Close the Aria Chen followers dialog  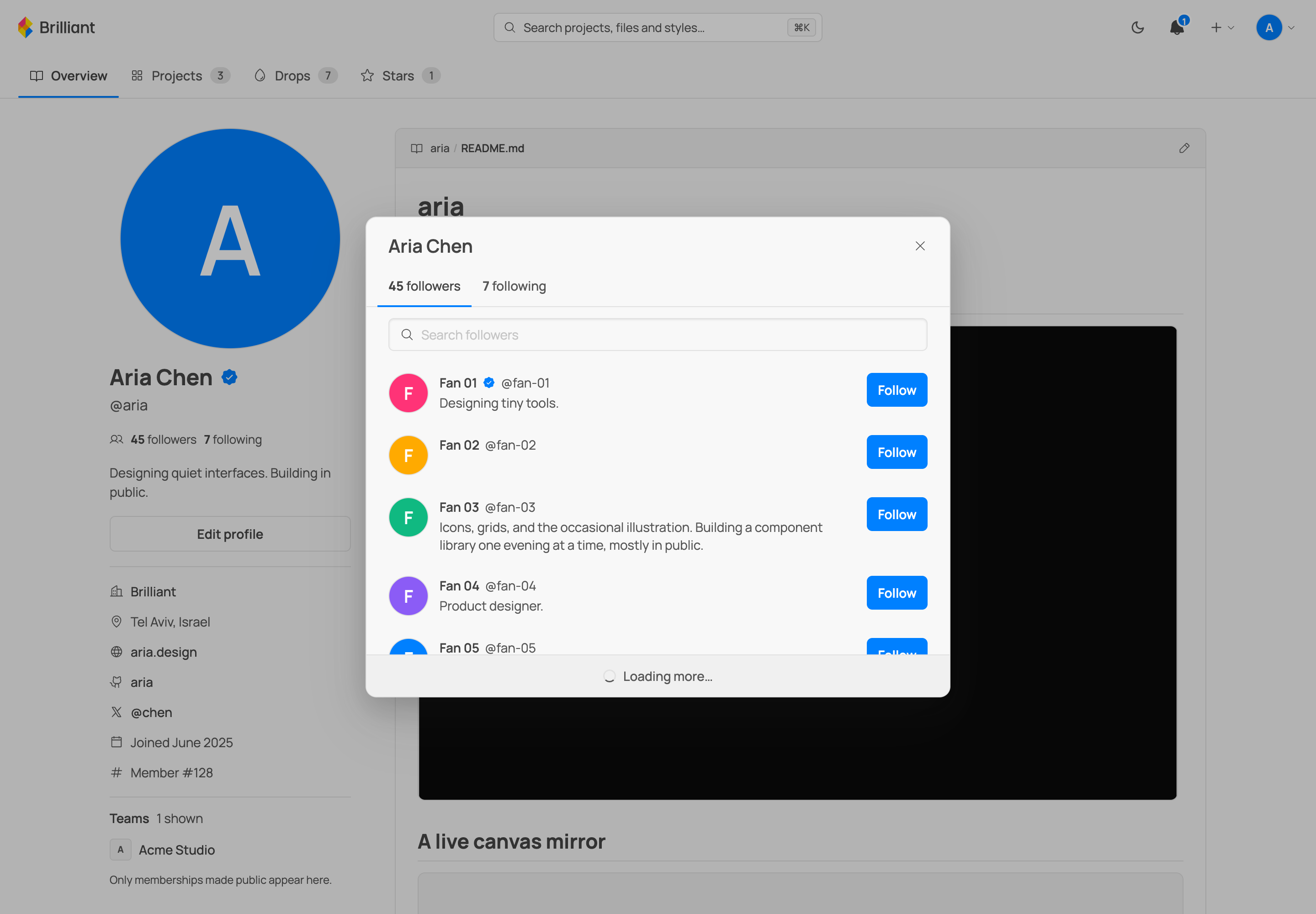[x=920, y=246]
